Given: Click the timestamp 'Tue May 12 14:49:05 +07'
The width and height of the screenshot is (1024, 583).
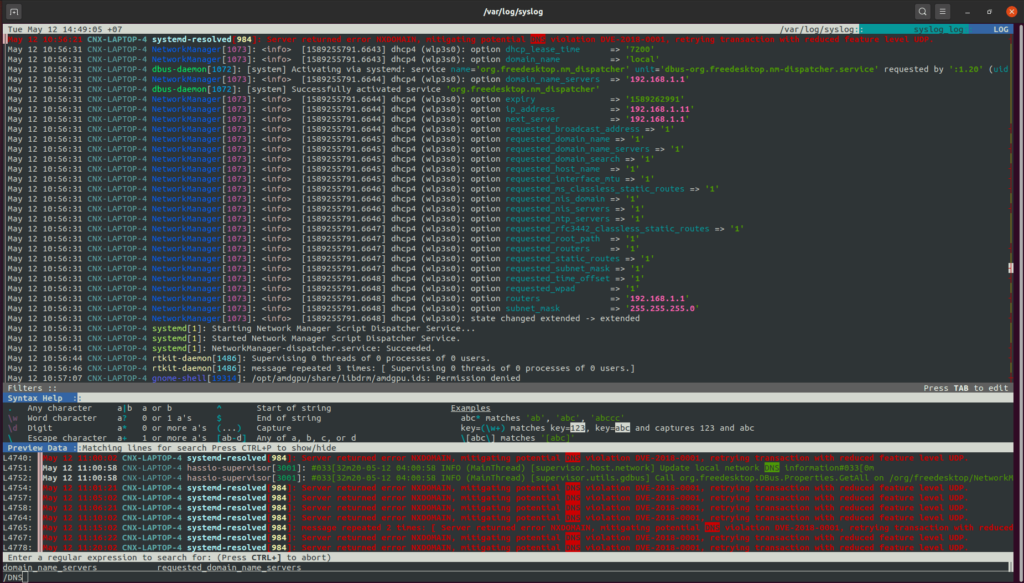Looking at the screenshot, I should [65, 29].
